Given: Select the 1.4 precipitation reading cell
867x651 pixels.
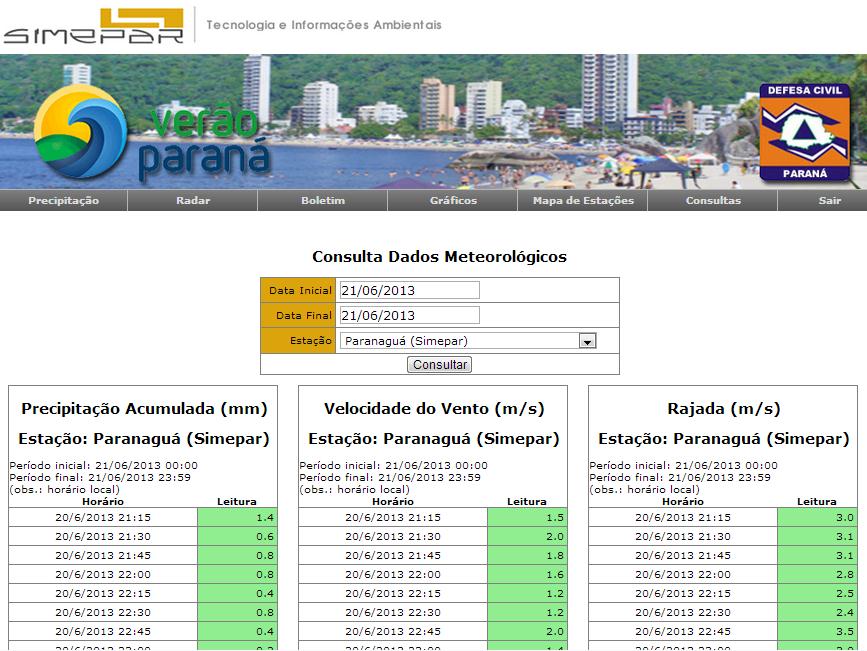Looking at the screenshot, I should coord(237,517).
